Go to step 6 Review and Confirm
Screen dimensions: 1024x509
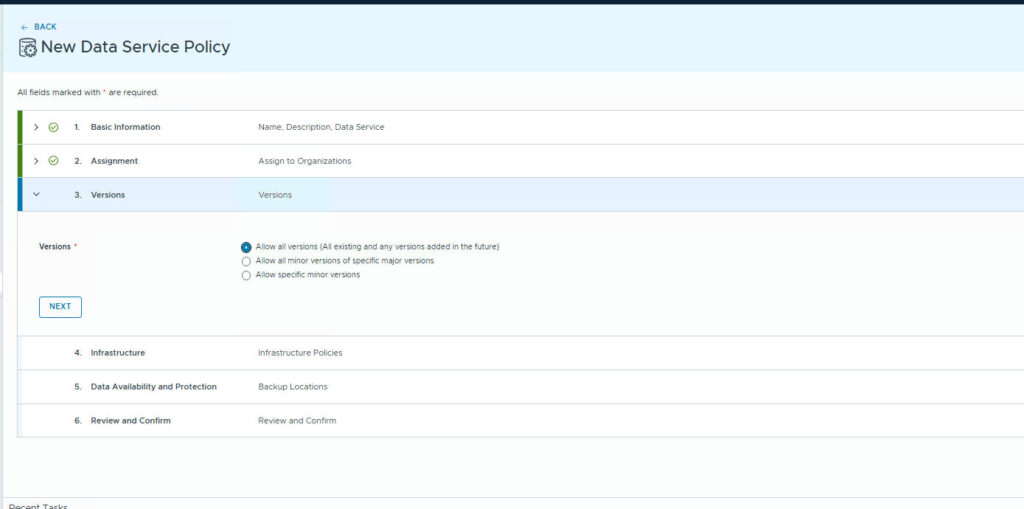pos(130,421)
